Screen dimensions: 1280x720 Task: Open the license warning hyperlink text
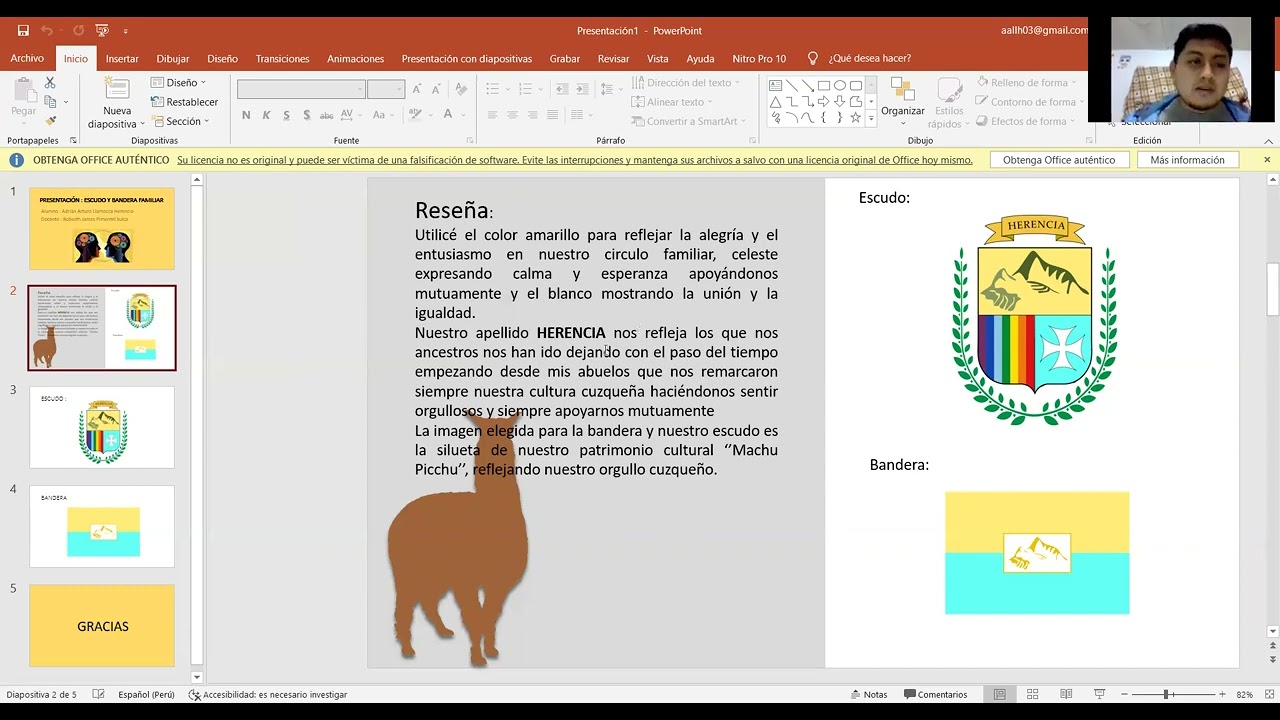click(x=575, y=160)
